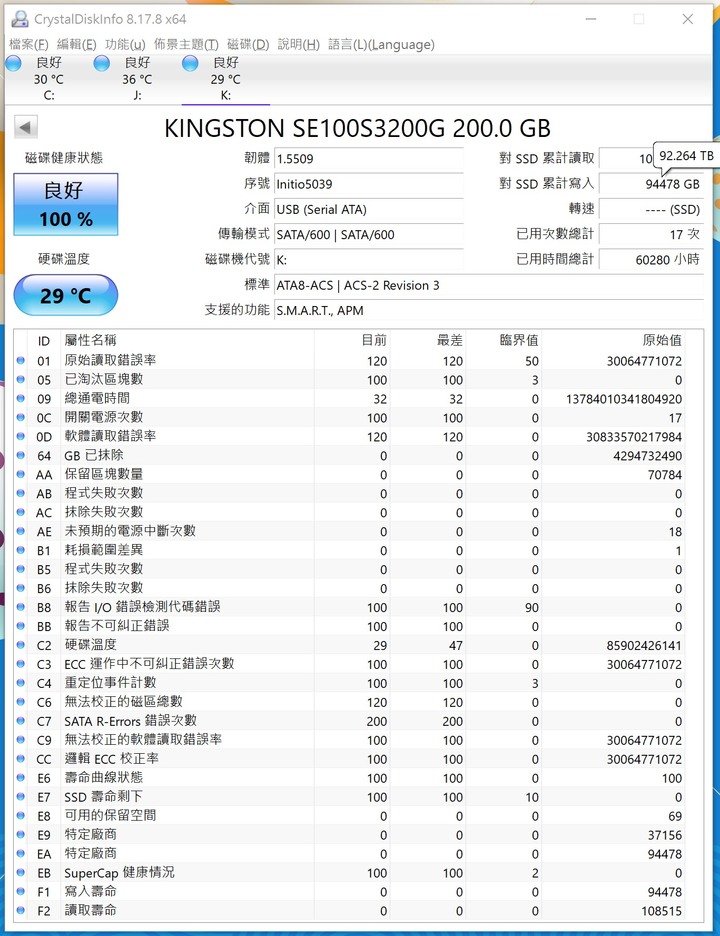Viewport: 720px width, 936px height.
Task: Click status dot for attribute 01 原始讀取錯誤率
Action: [21, 361]
